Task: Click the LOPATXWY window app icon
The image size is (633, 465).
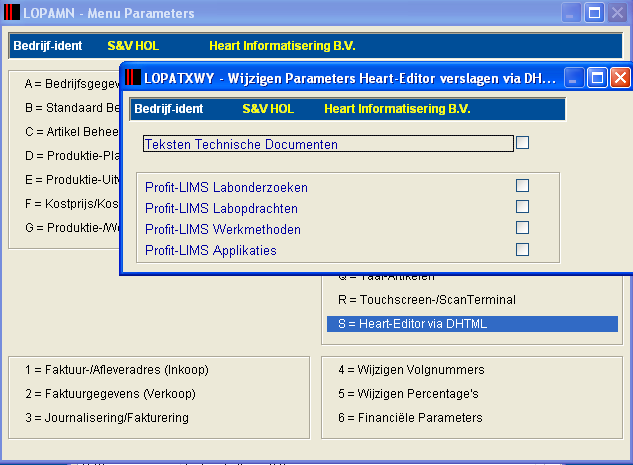Action: [133, 77]
